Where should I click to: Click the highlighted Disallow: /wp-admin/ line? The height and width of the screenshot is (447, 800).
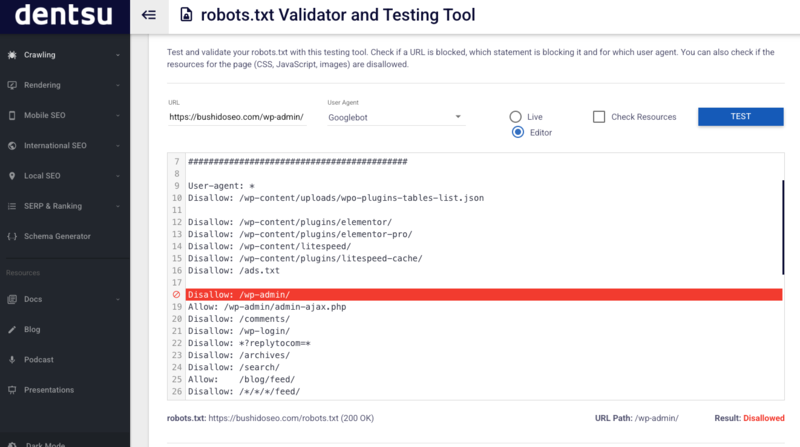pos(484,294)
